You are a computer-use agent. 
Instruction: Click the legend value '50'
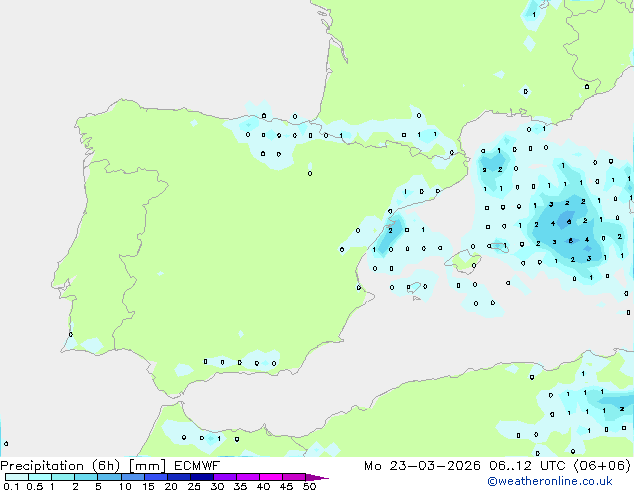309,486
